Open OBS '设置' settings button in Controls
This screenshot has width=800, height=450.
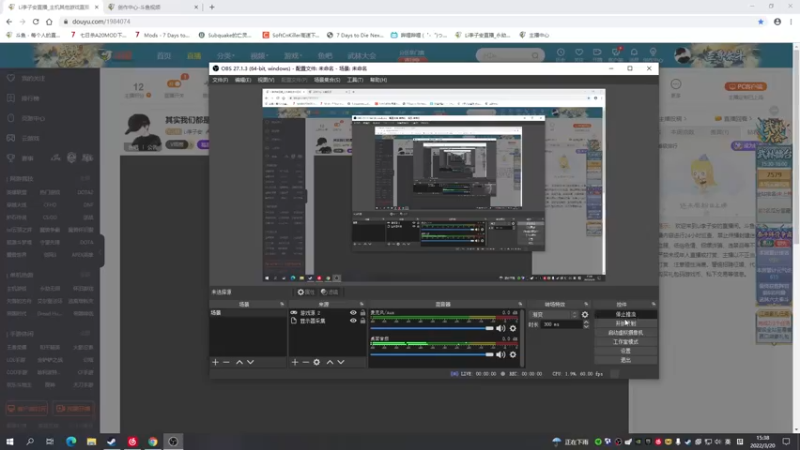click(x=626, y=351)
